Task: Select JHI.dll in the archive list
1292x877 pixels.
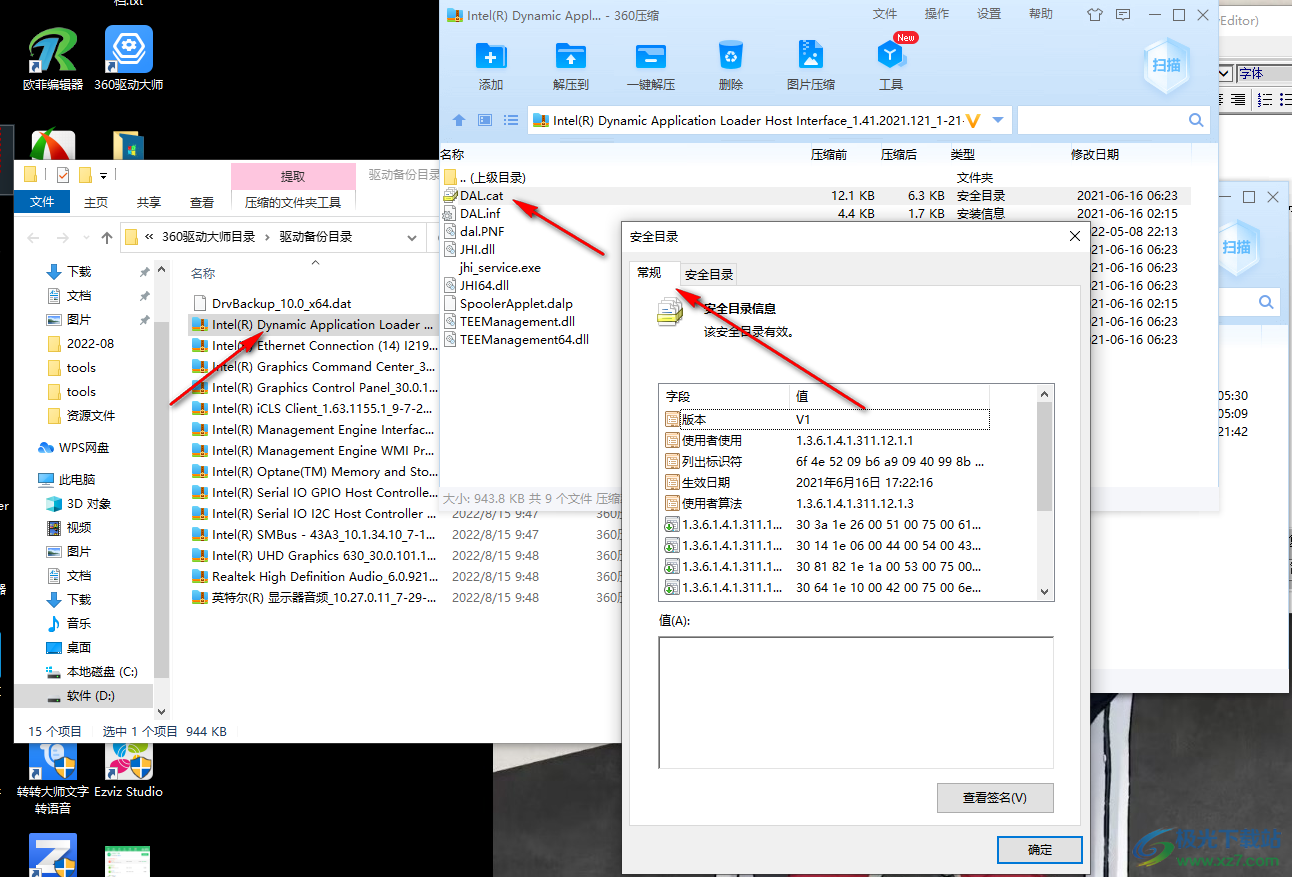Action: click(477, 250)
